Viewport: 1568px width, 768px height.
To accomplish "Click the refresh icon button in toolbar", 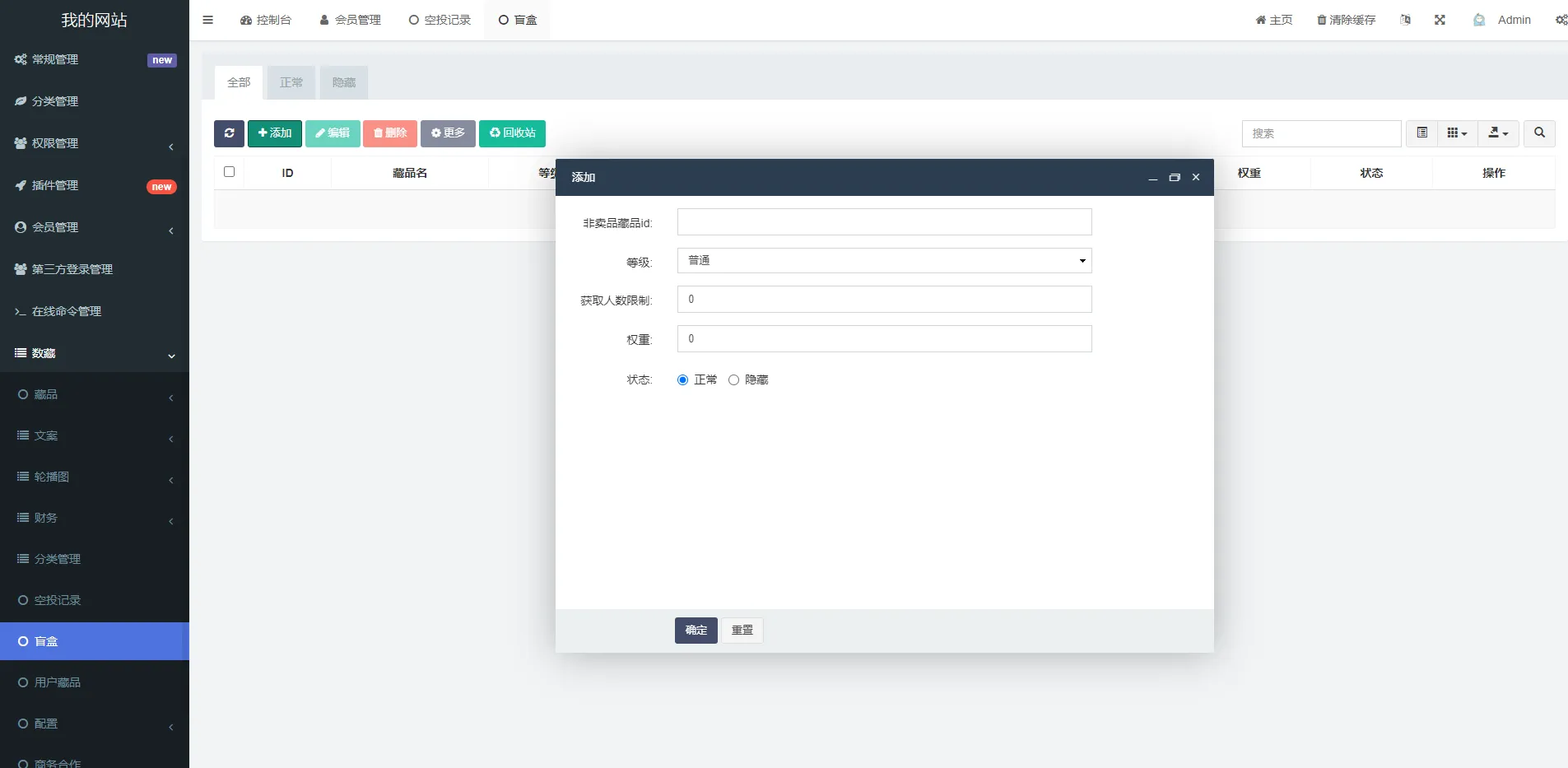I will 229,133.
